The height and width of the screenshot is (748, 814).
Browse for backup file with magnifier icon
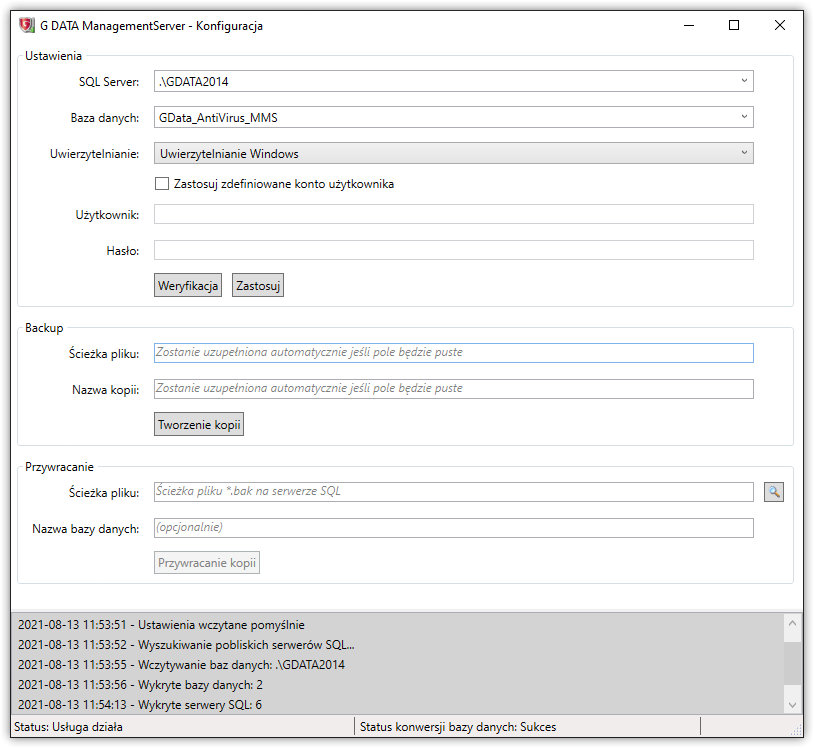(774, 492)
